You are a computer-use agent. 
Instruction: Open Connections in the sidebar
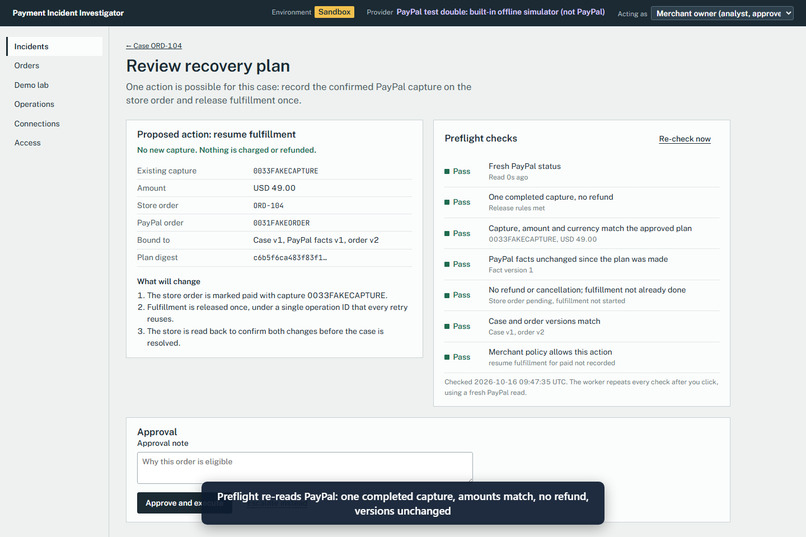[x=36, y=124]
